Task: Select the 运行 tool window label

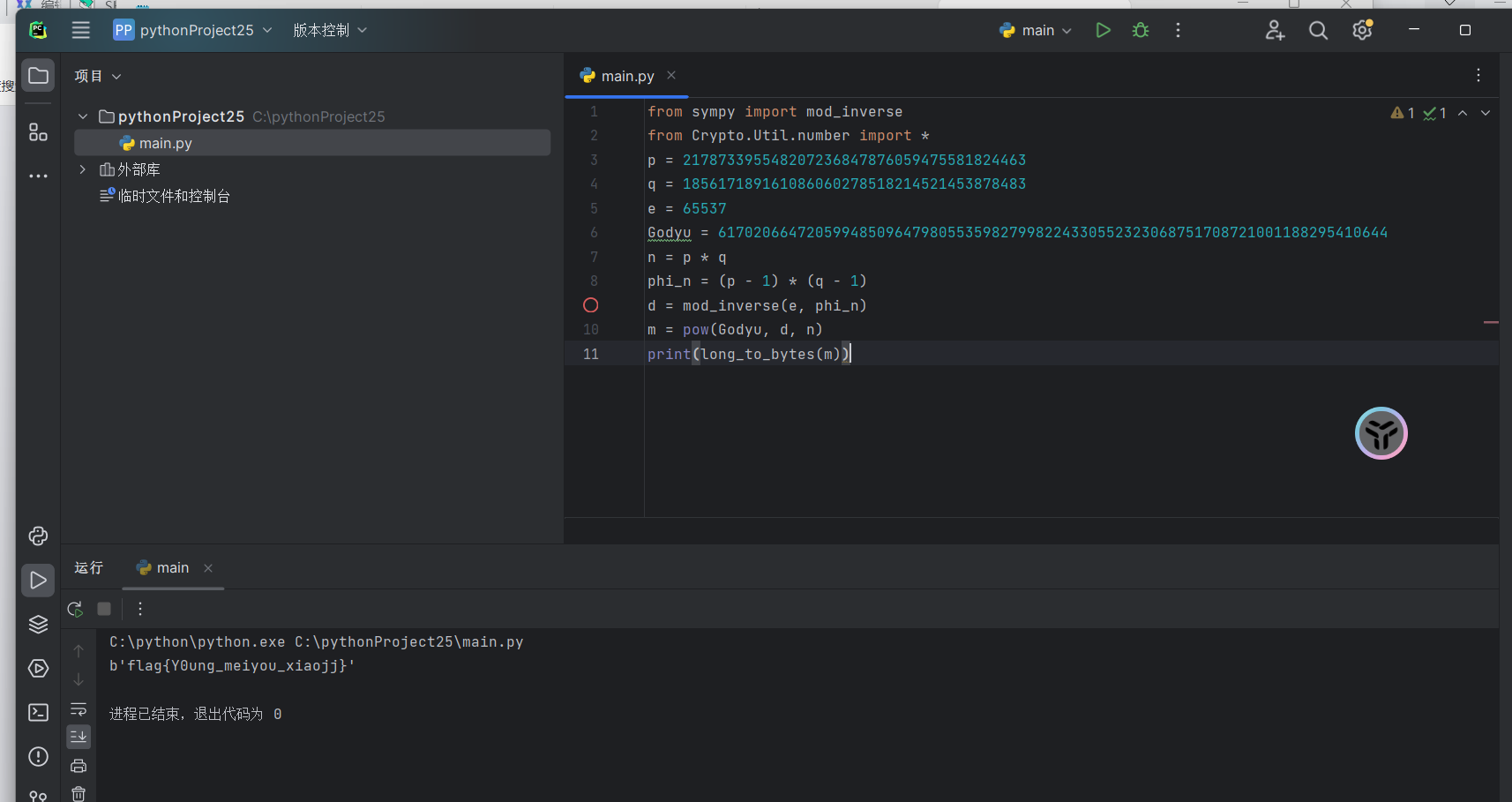Action: [x=89, y=567]
